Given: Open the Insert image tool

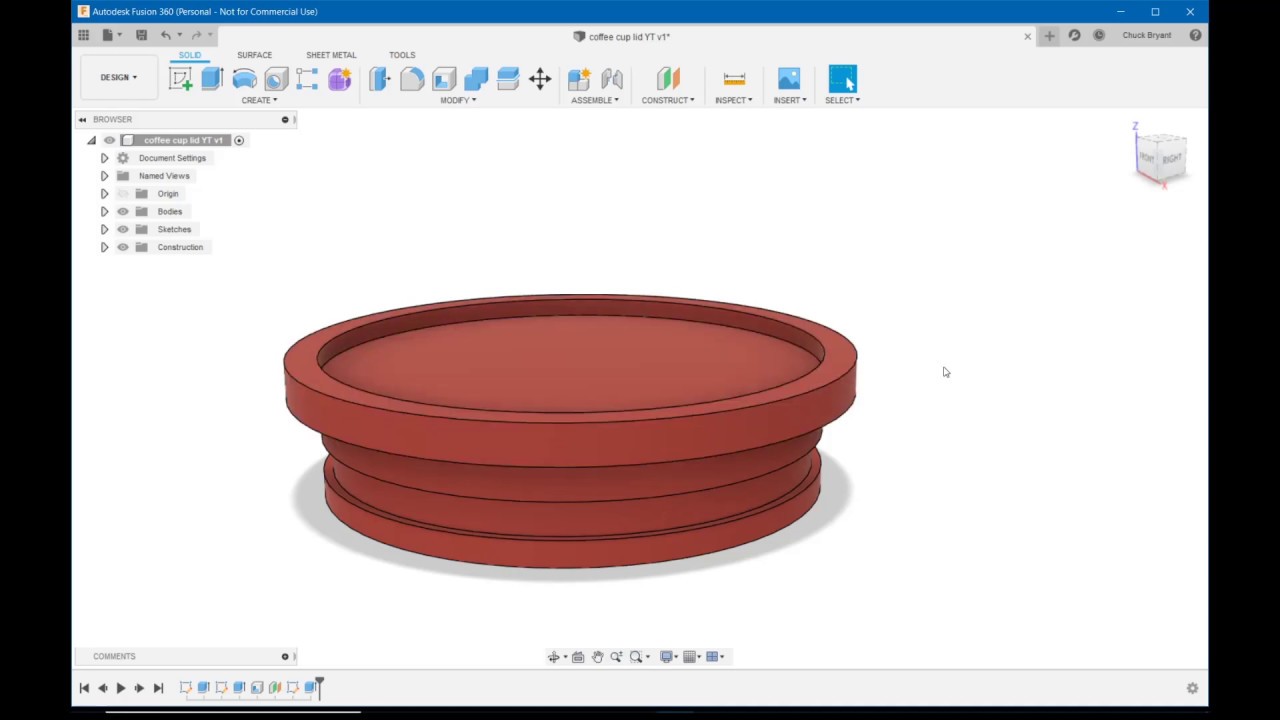Looking at the screenshot, I should coord(789,79).
